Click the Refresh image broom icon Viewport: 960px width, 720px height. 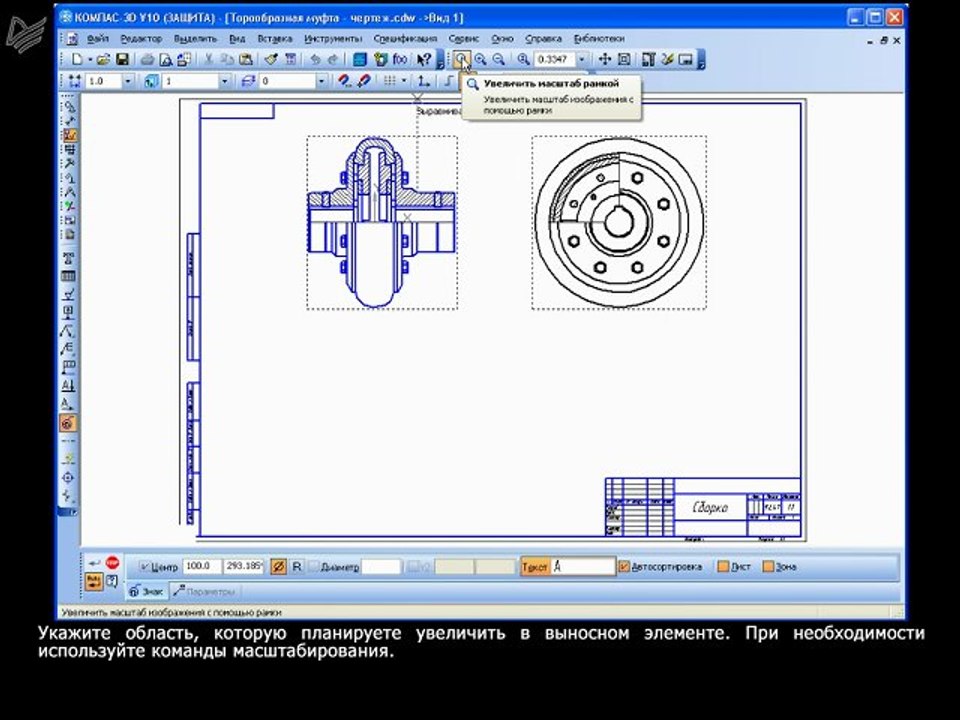(x=667, y=59)
